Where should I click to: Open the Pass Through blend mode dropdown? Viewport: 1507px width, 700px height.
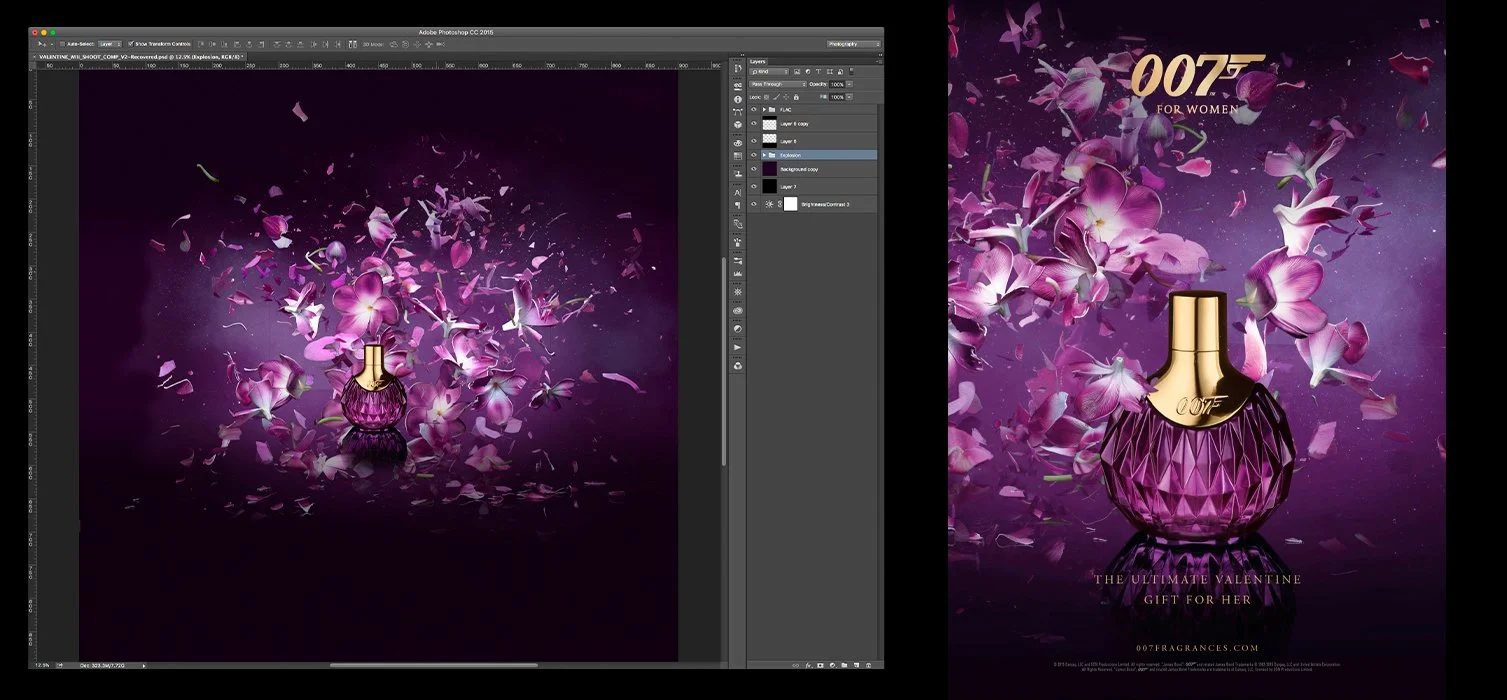coord(778,84)
